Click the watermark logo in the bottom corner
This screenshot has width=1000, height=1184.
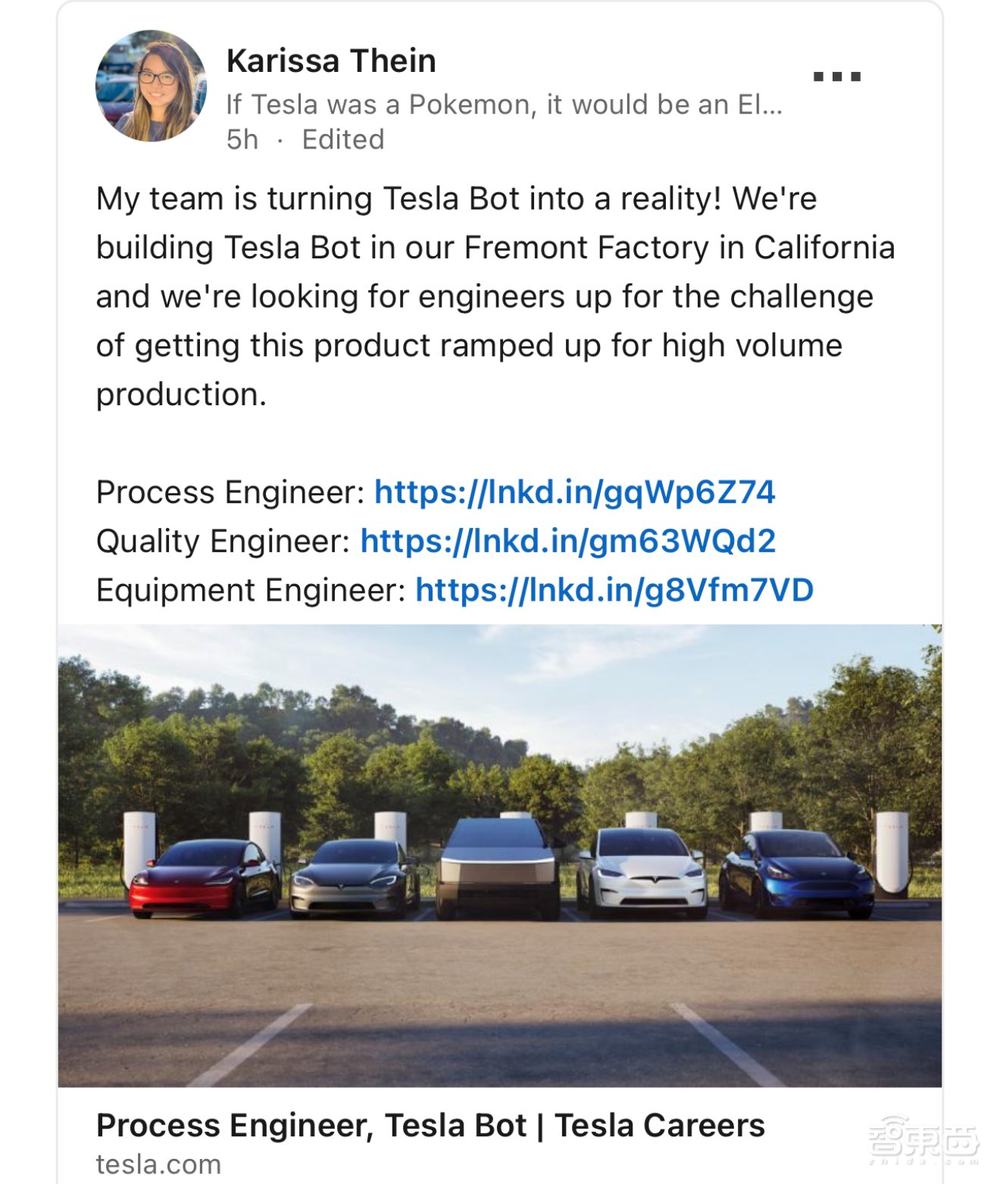(922, 1141)
